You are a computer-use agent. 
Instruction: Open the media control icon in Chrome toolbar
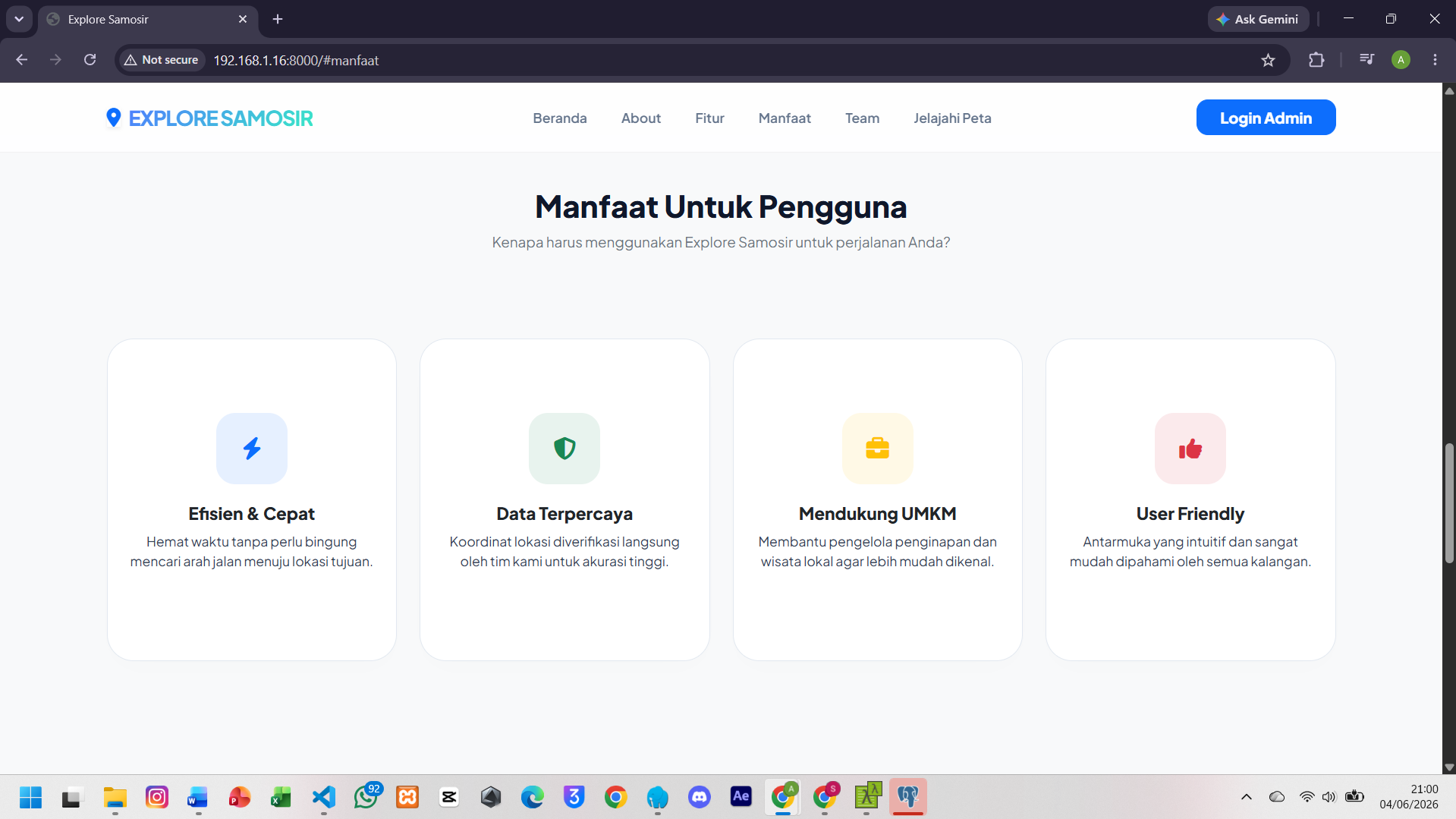click(x=1366, y=59)
